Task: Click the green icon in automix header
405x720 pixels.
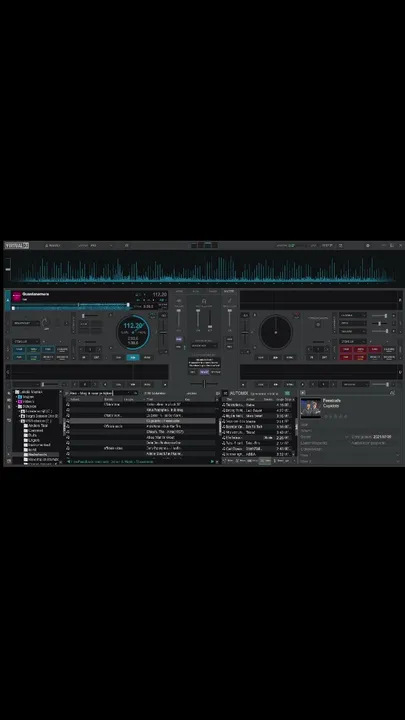Action: click(287, 394)
